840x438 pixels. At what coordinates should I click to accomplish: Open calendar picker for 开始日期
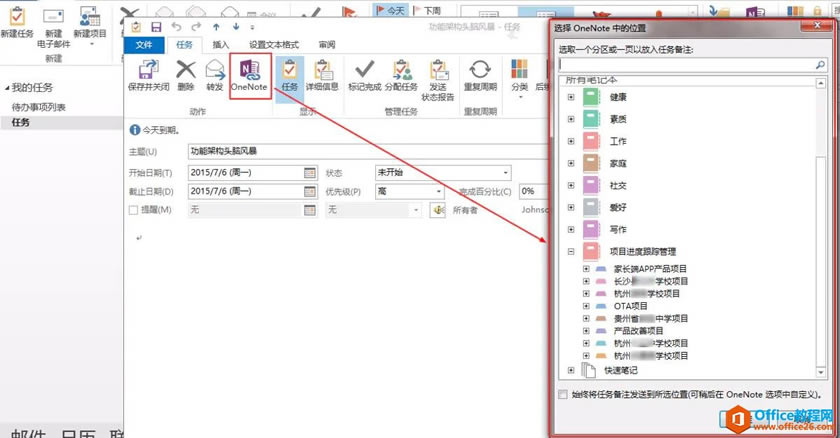pyautogui.click(x=310, y=173)
